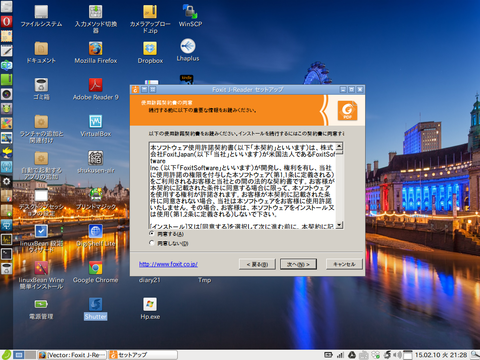Launch Google Chrome from desktop
The height and width of the screenshot is (360, 480).
click(x=96, y=272)
